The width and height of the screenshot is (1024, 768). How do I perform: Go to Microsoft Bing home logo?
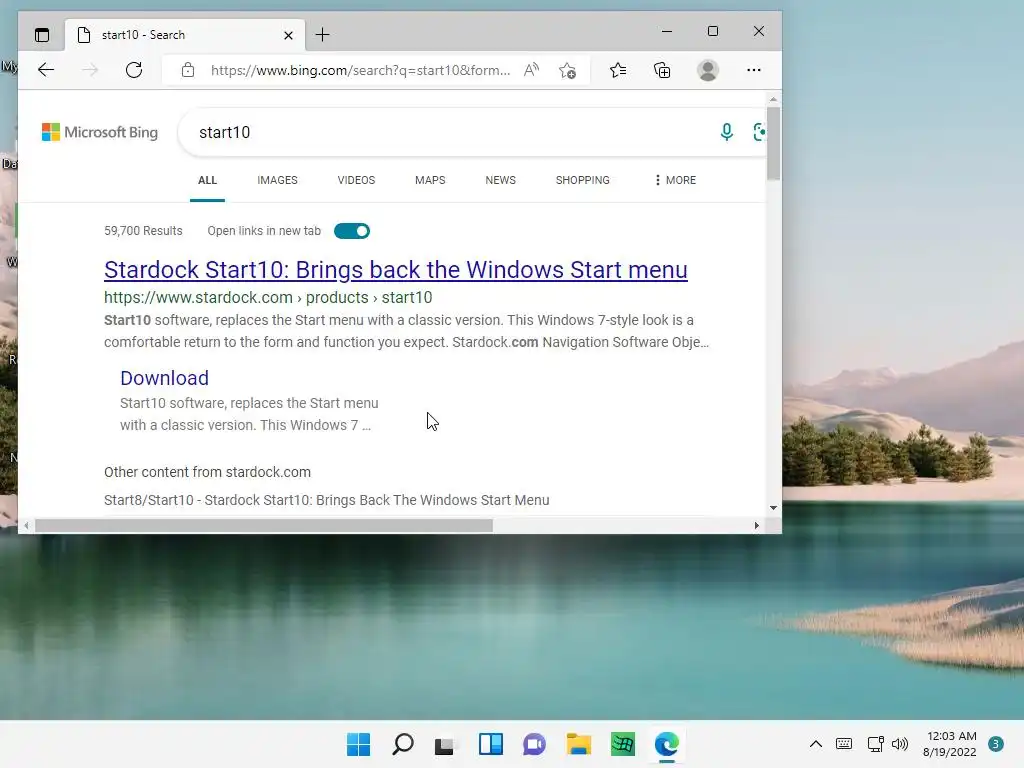(100, 132)
